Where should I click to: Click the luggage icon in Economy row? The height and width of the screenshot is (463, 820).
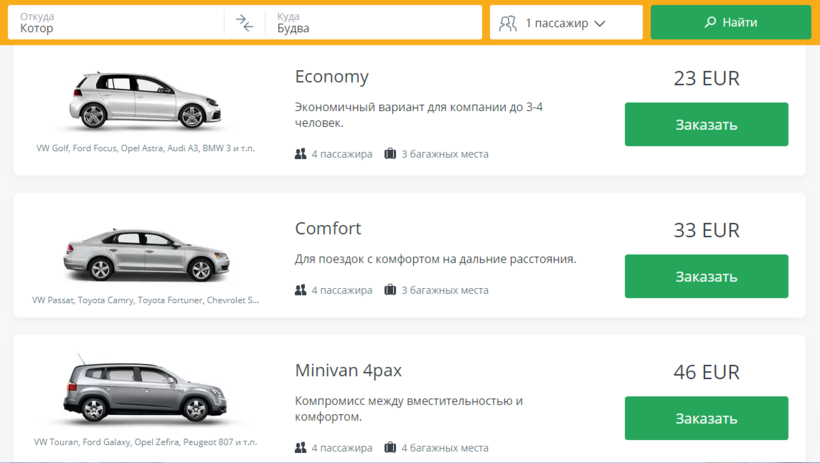point(390,154)
